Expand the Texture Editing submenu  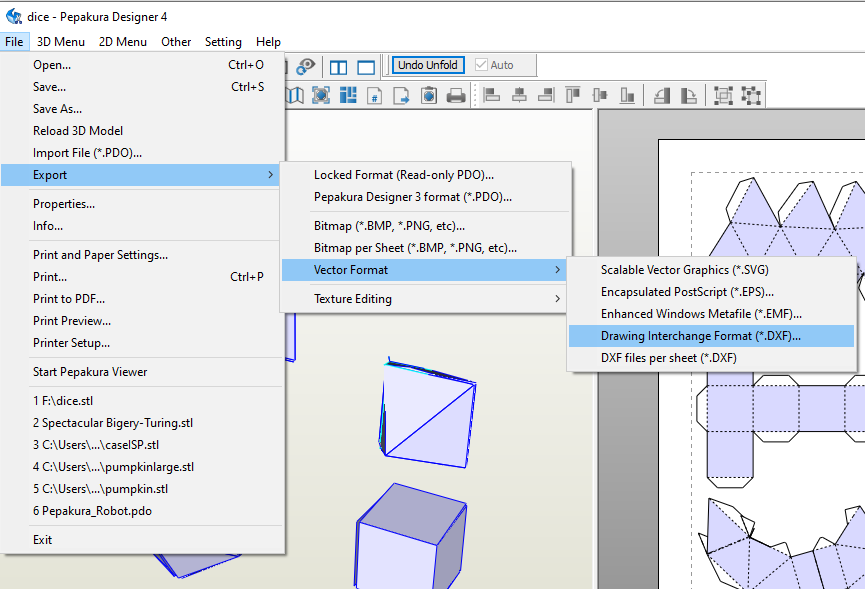(x=424, y=298)
